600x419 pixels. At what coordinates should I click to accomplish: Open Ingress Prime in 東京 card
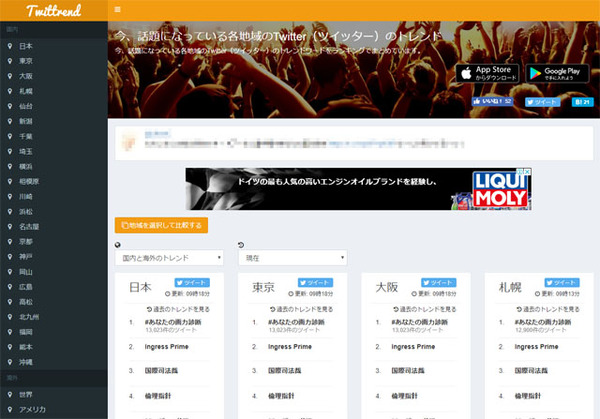click(290, 347)
